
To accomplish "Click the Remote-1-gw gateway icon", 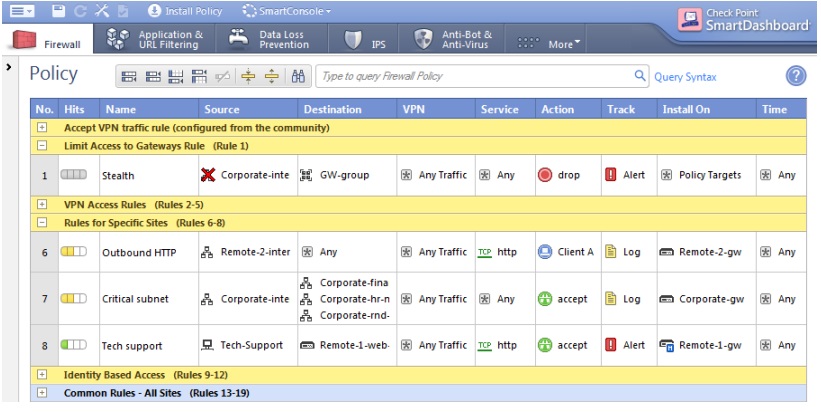I will tap(667, 345).
